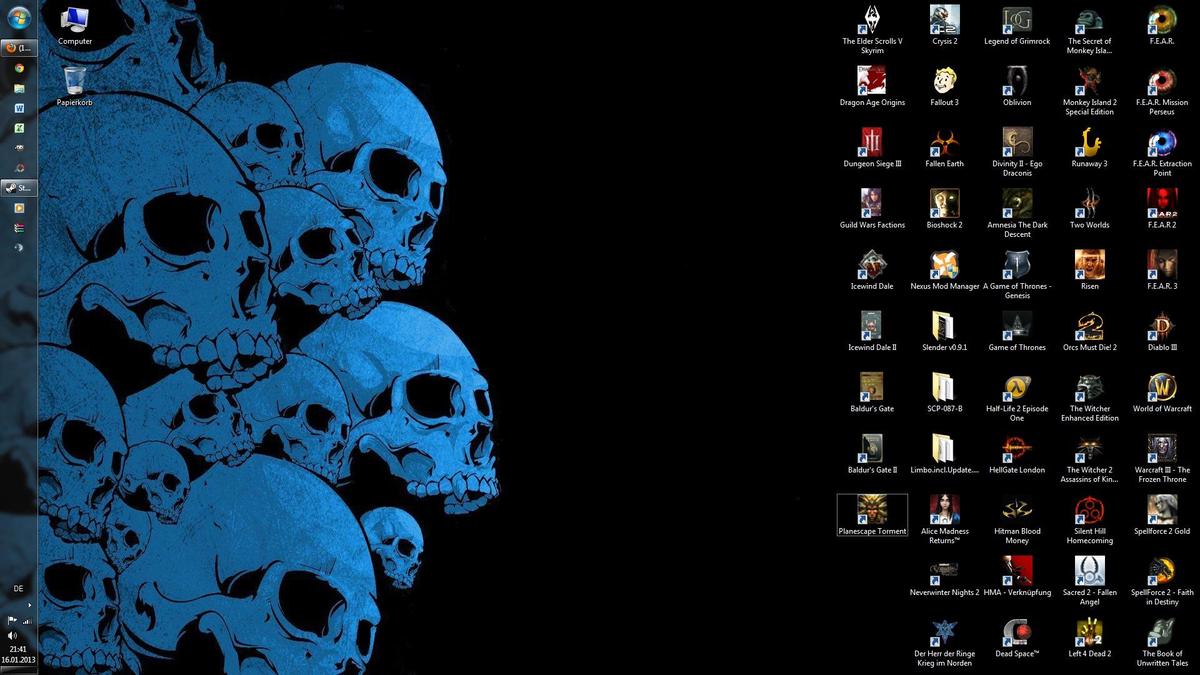
Task: Select the Dragon Age Origins icon
Action: pyautogui.click(x=872, y=87)
